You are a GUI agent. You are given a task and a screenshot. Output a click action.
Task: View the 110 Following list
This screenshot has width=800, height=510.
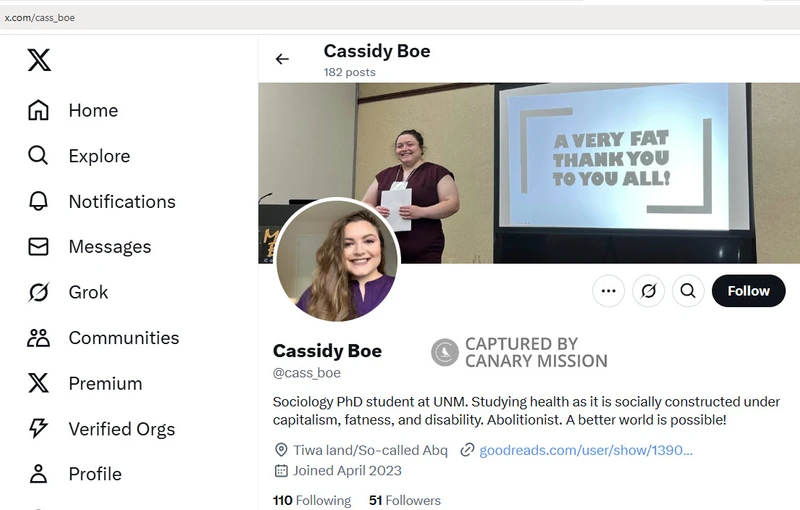[312, 500]
